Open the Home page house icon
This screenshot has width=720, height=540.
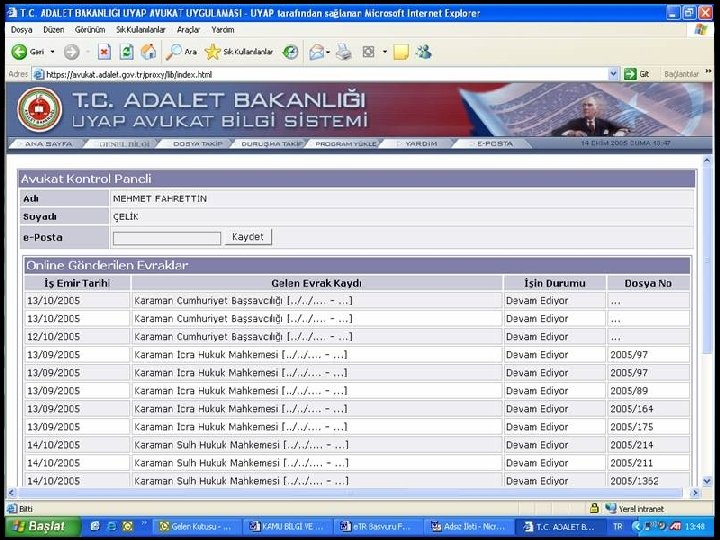pyautogui.click(x=148, y=52)
